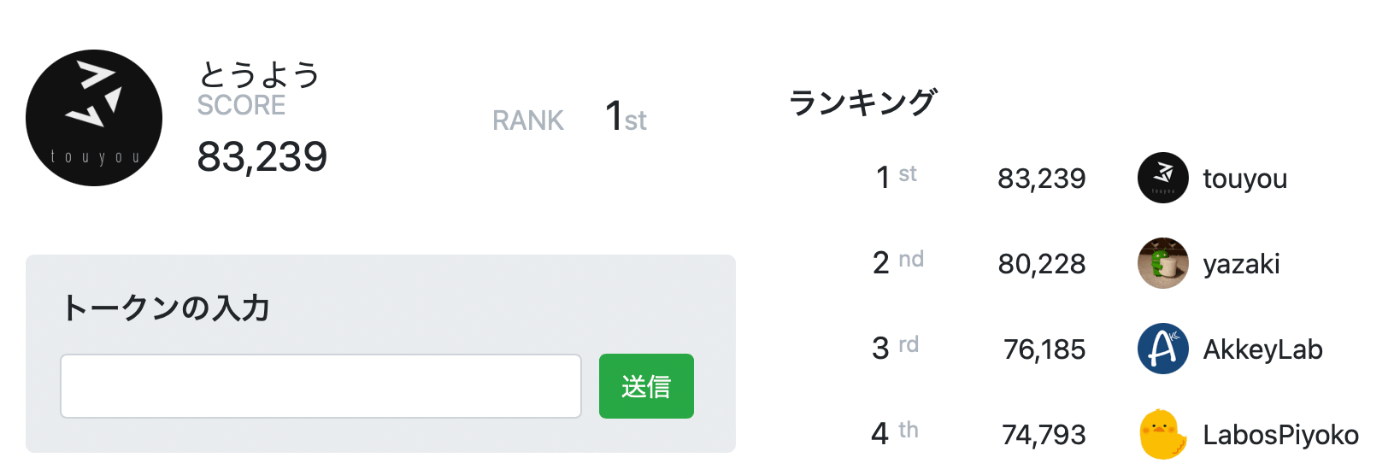Submit the token with the 送信 button
Viewport: 1400px width, 475px height.
[x=646, y=386]
